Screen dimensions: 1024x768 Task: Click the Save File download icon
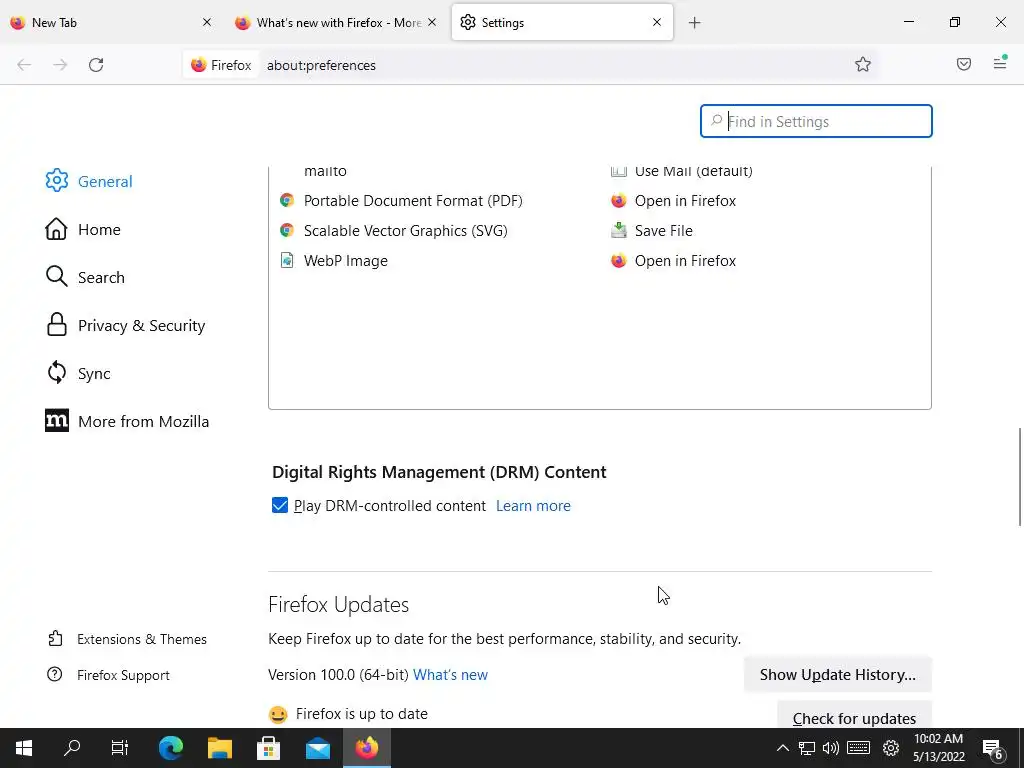(x=618, y=230)
